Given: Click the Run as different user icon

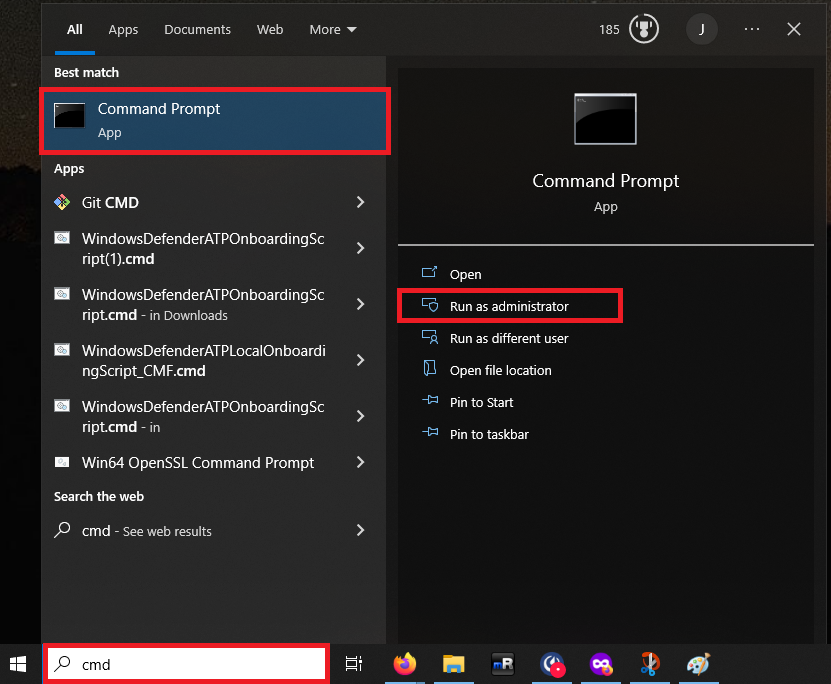Looking at the screenshot, I should pyautogui.click(x=430, y=337).
